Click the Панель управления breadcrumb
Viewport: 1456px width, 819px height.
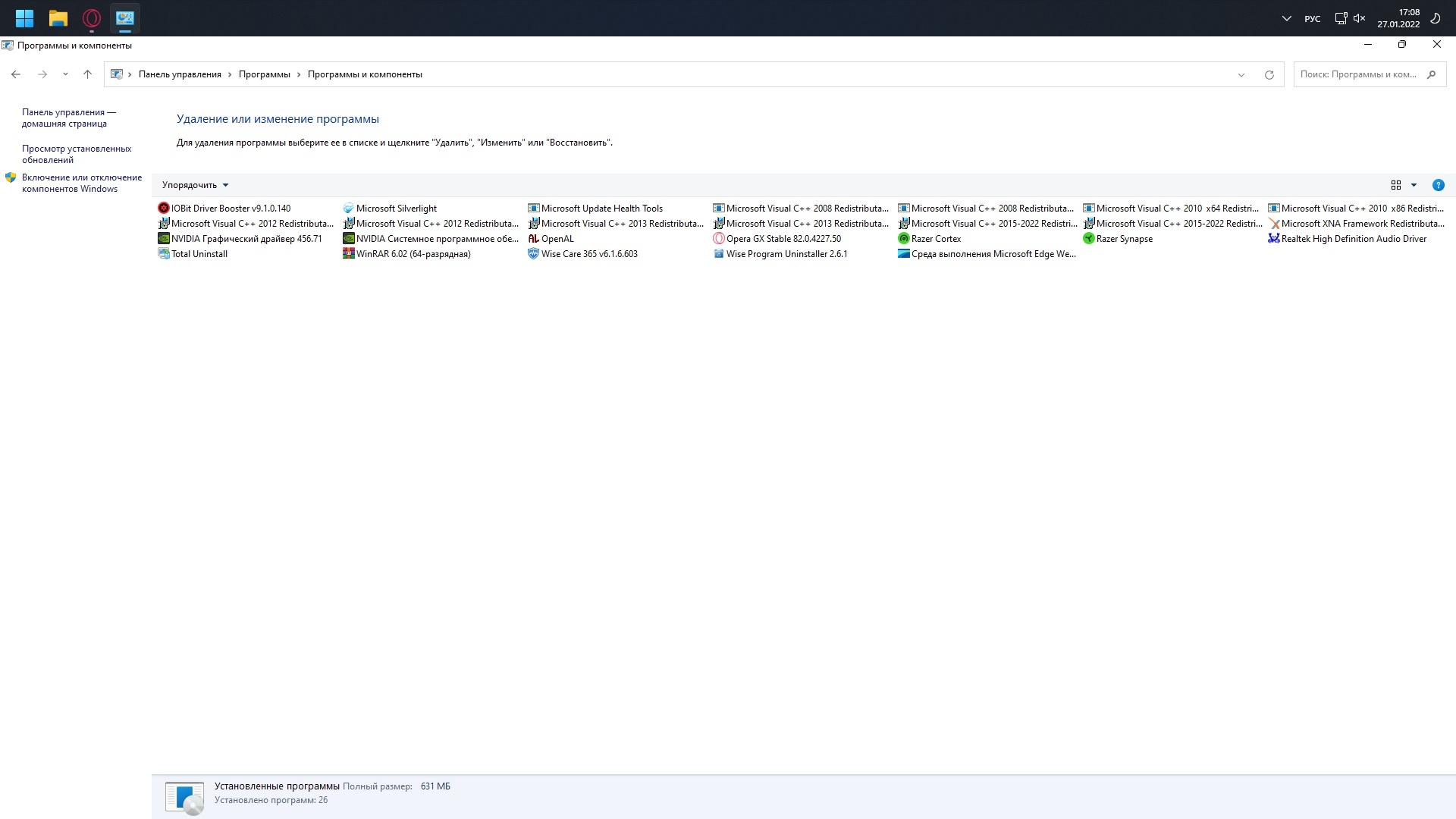click(180, 74)
